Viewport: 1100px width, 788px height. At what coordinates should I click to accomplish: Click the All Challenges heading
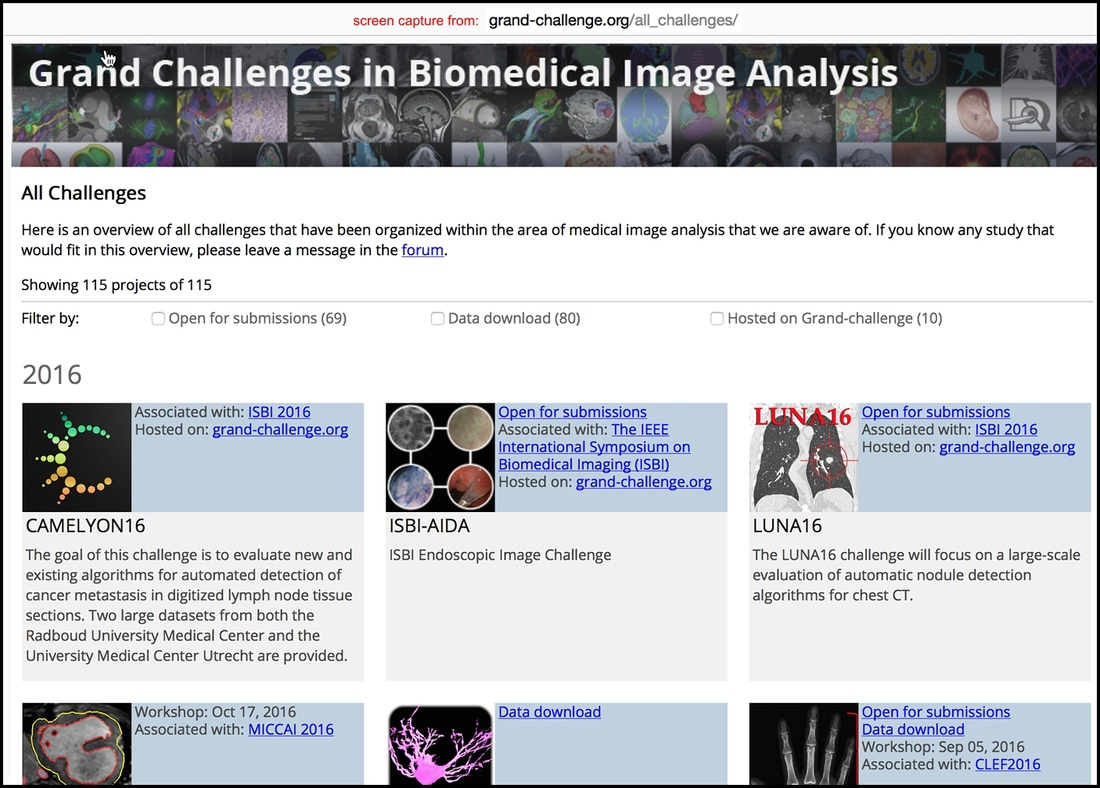pyautogui.click(x=83, y=193)
